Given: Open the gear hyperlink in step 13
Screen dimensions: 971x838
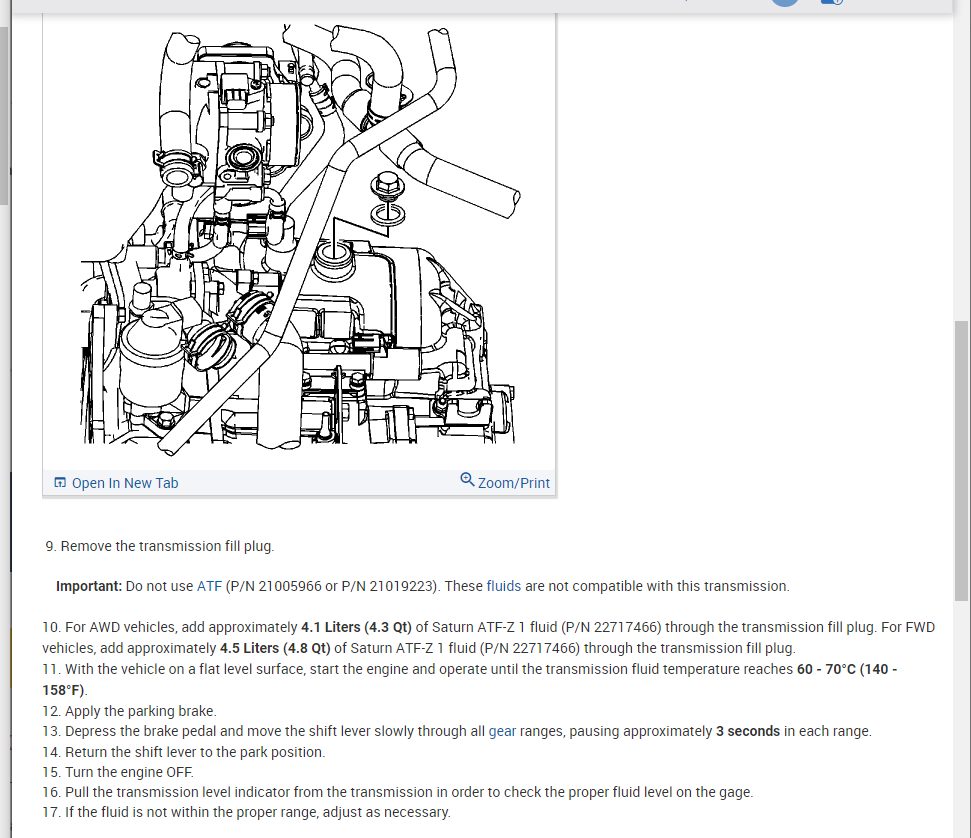Looking at the screenshot, I should [x=502, y=731].
